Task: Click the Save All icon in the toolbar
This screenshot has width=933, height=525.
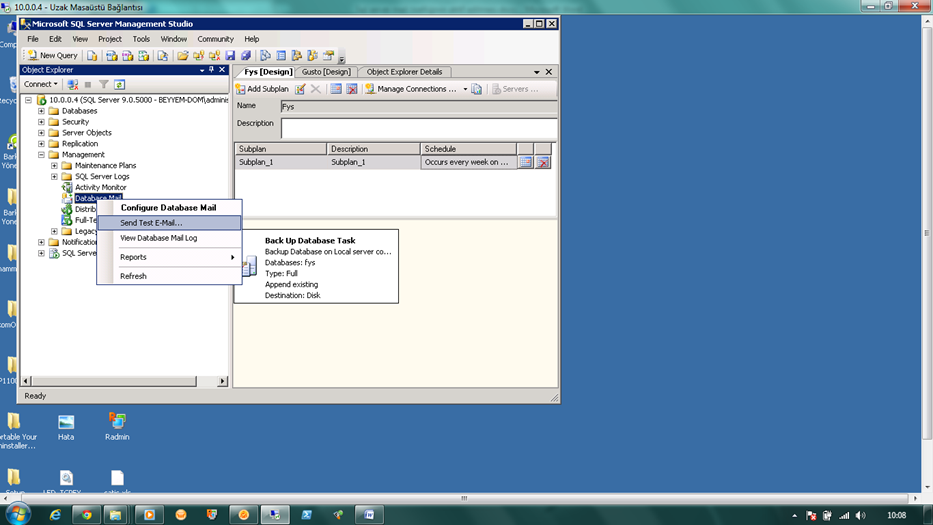Action: click(246, 55)
